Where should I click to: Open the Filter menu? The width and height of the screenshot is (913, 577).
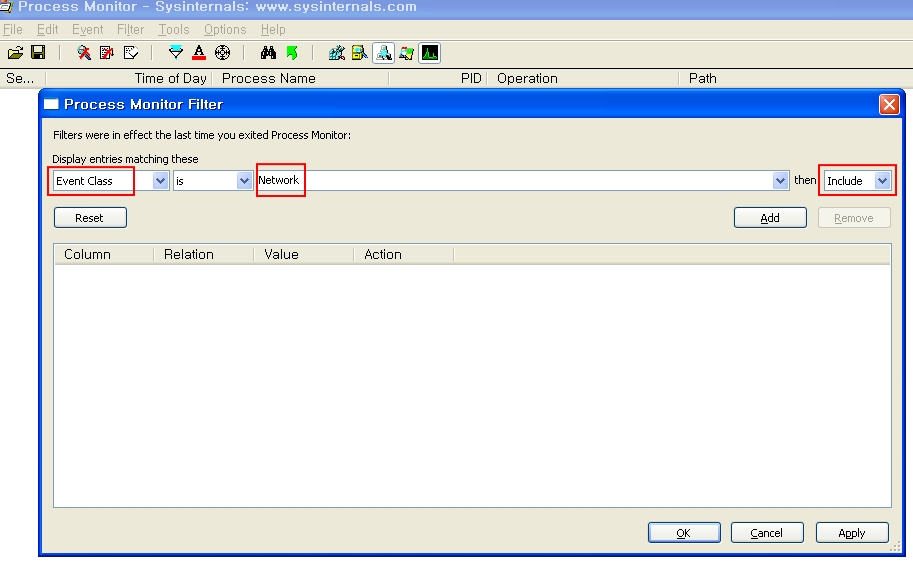click(x=130, y=29)
